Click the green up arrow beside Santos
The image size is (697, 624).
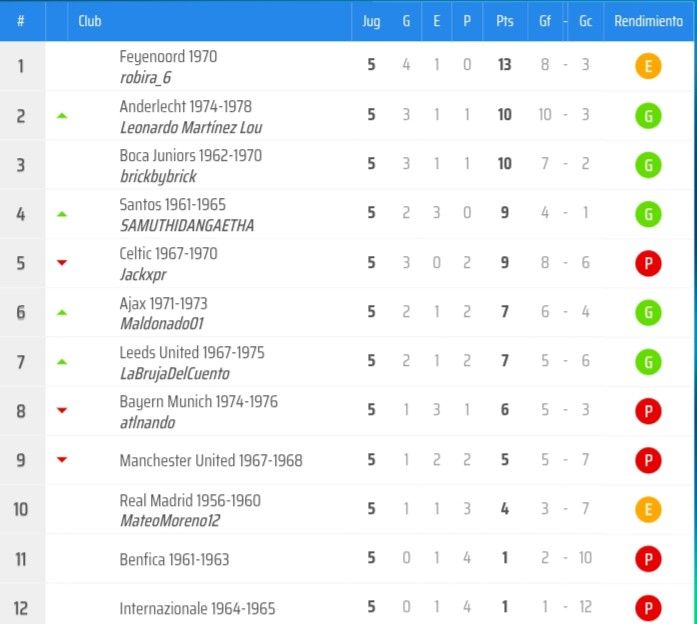pyautogui.click(x=62, y=214)
